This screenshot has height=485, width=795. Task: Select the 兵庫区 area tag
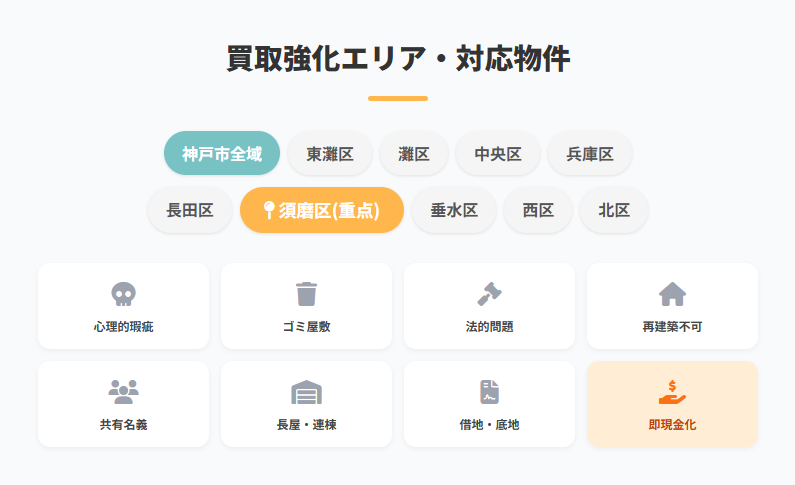(590, 154)
